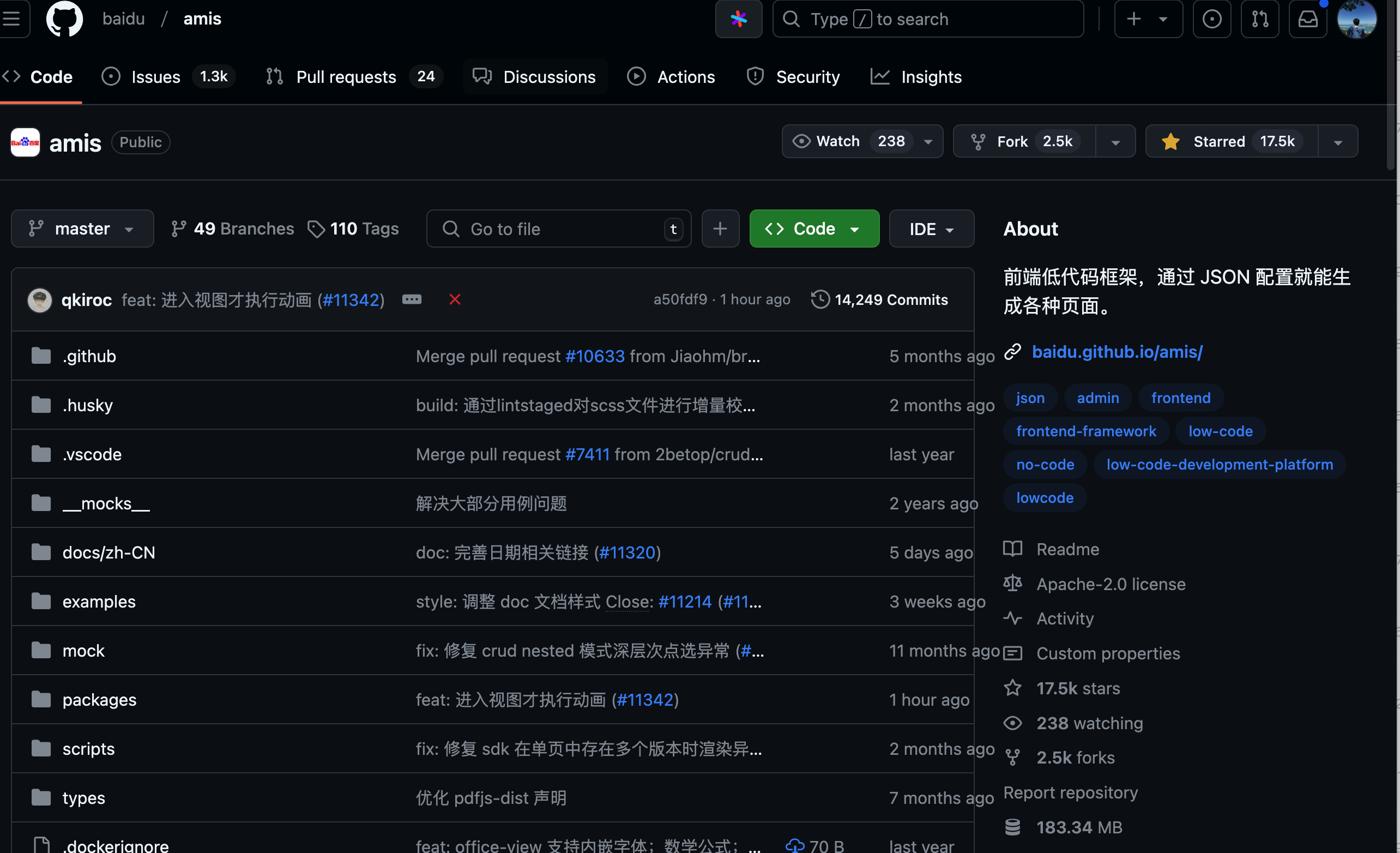Switch to the Discussions tab

(x=535, y=77)
